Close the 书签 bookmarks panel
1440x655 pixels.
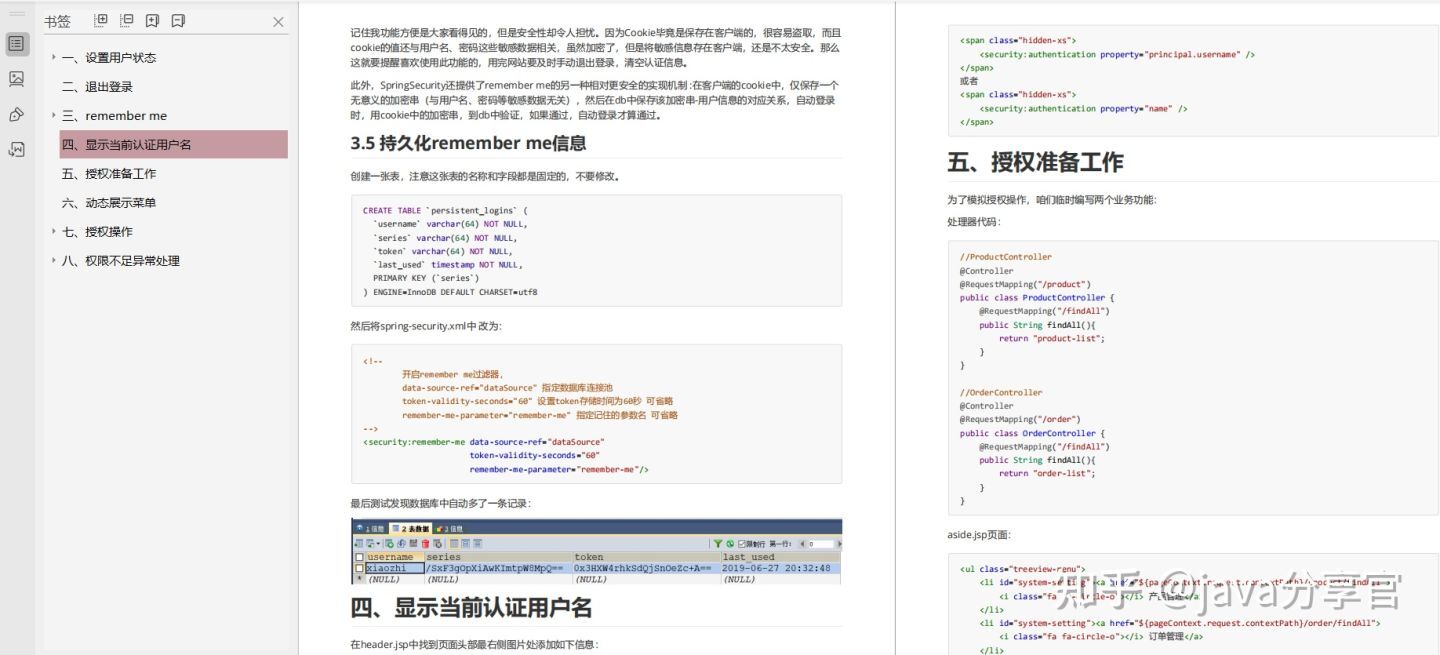click(x=277, y=21)
